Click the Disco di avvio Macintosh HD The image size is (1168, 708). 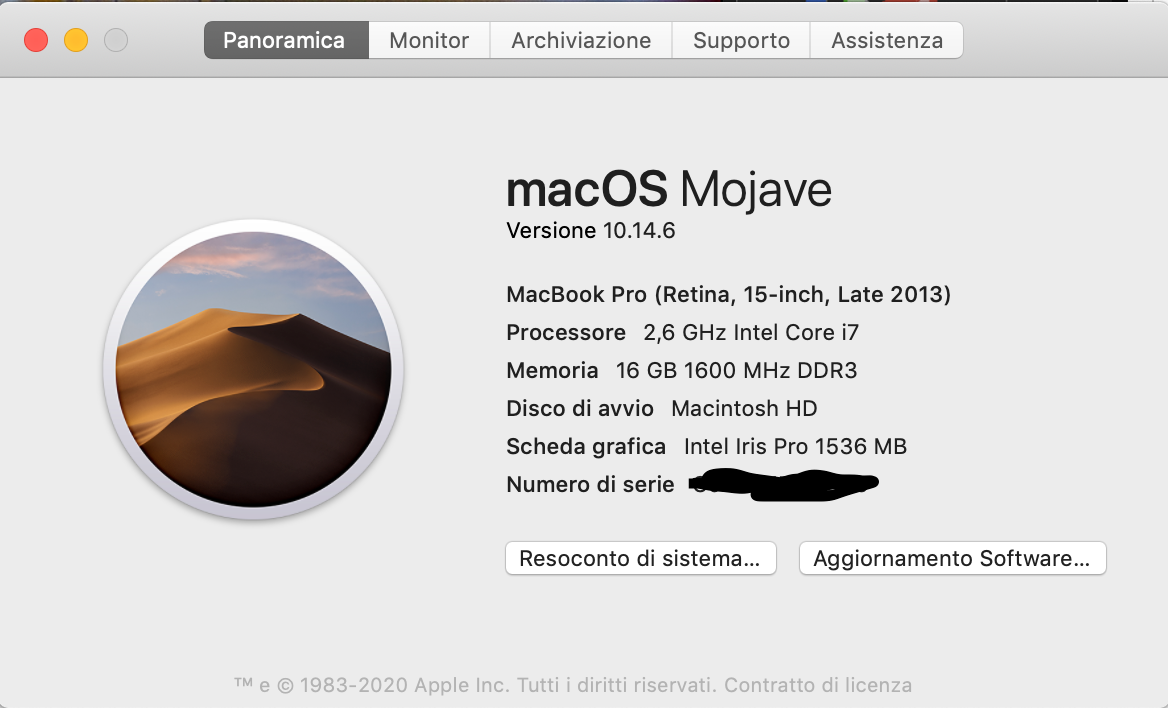coord(744,408)
